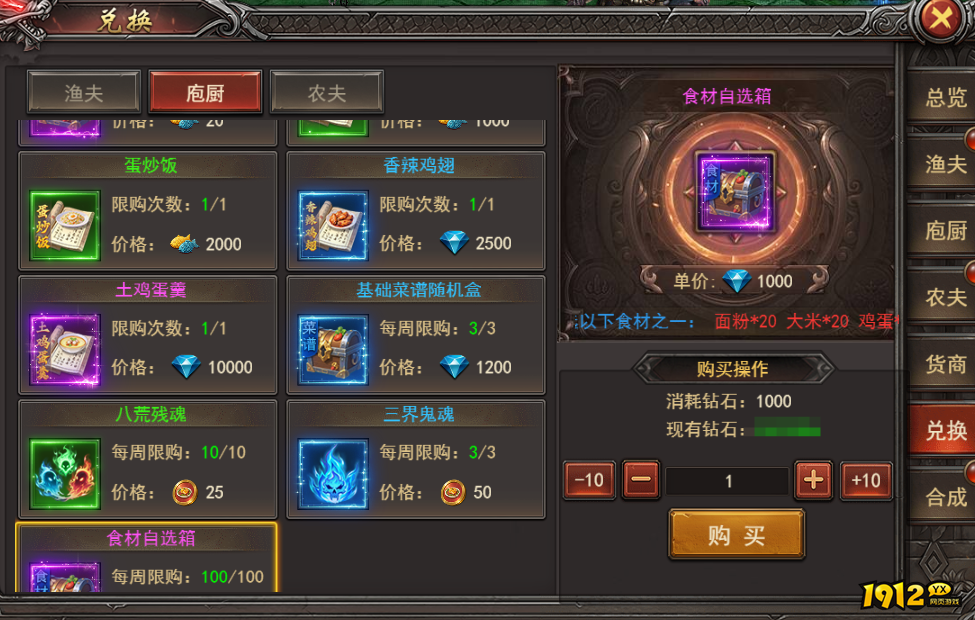Switch to the 渔夫 exchange tab

84,93
